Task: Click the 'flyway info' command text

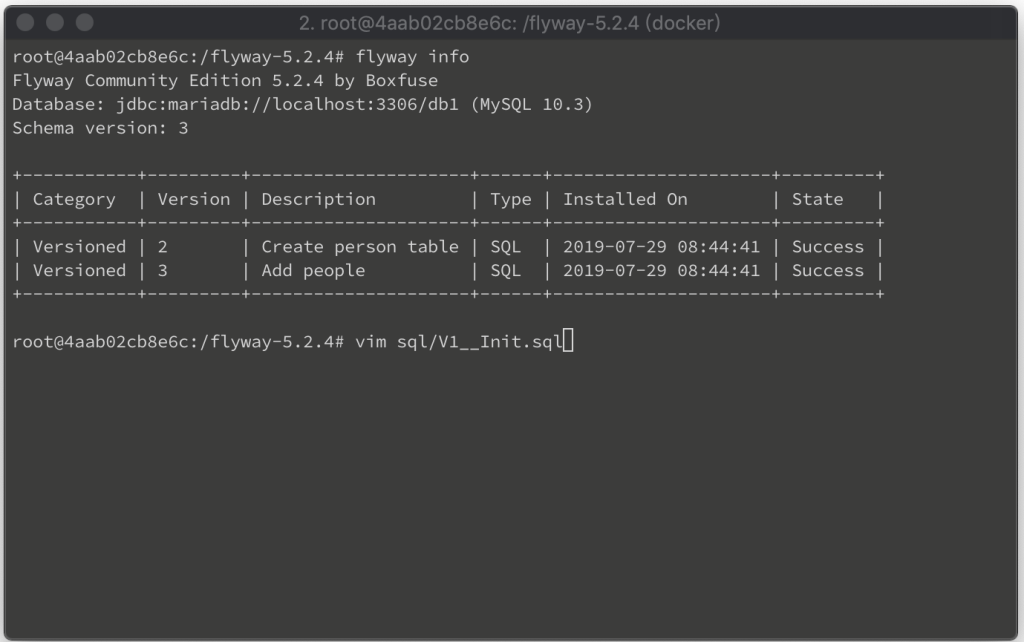Action: click(x=412, y=57)
